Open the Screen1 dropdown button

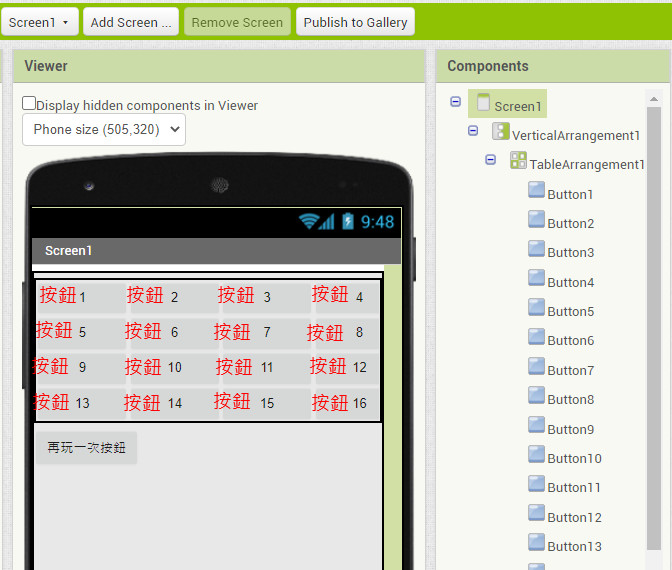click(x=39, y=22)
